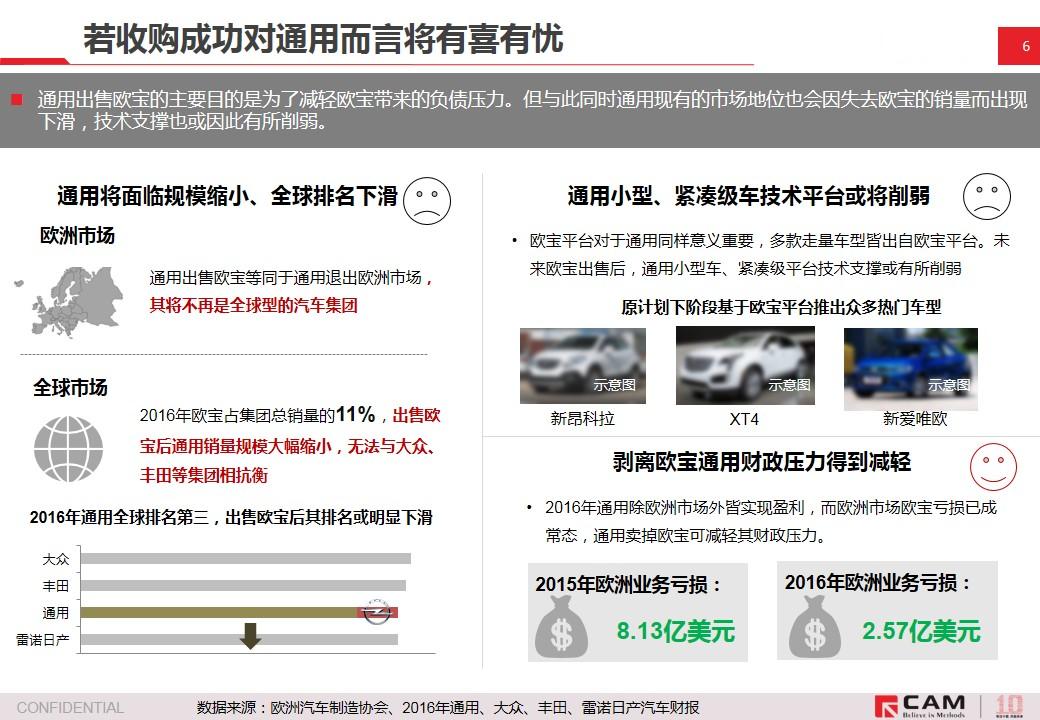1040x720 pixels.
Task: Click the red smiley face beside 剥离欧宝
Action: (x=993, y=467)
